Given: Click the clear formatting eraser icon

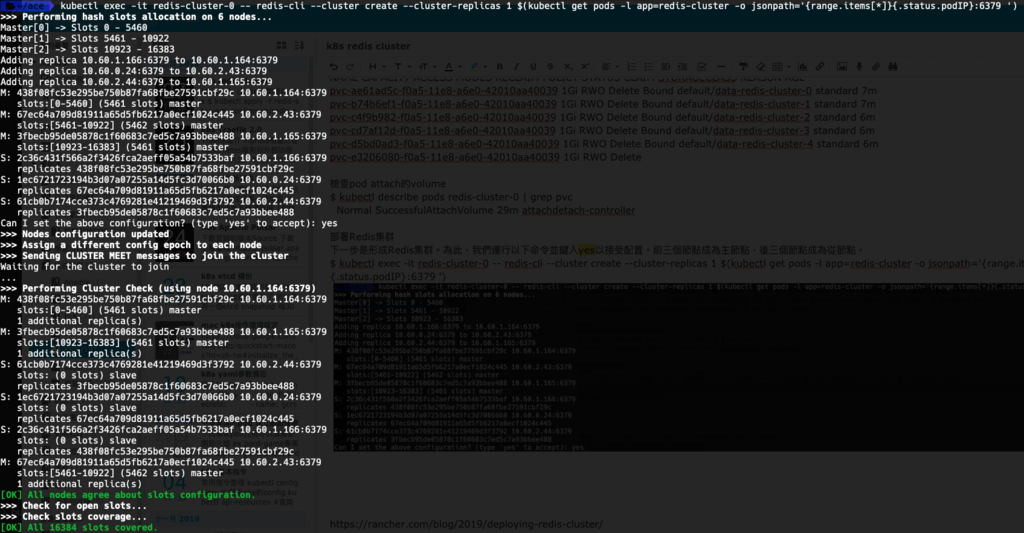Looking at the screenshot, I should click(760, 66).
